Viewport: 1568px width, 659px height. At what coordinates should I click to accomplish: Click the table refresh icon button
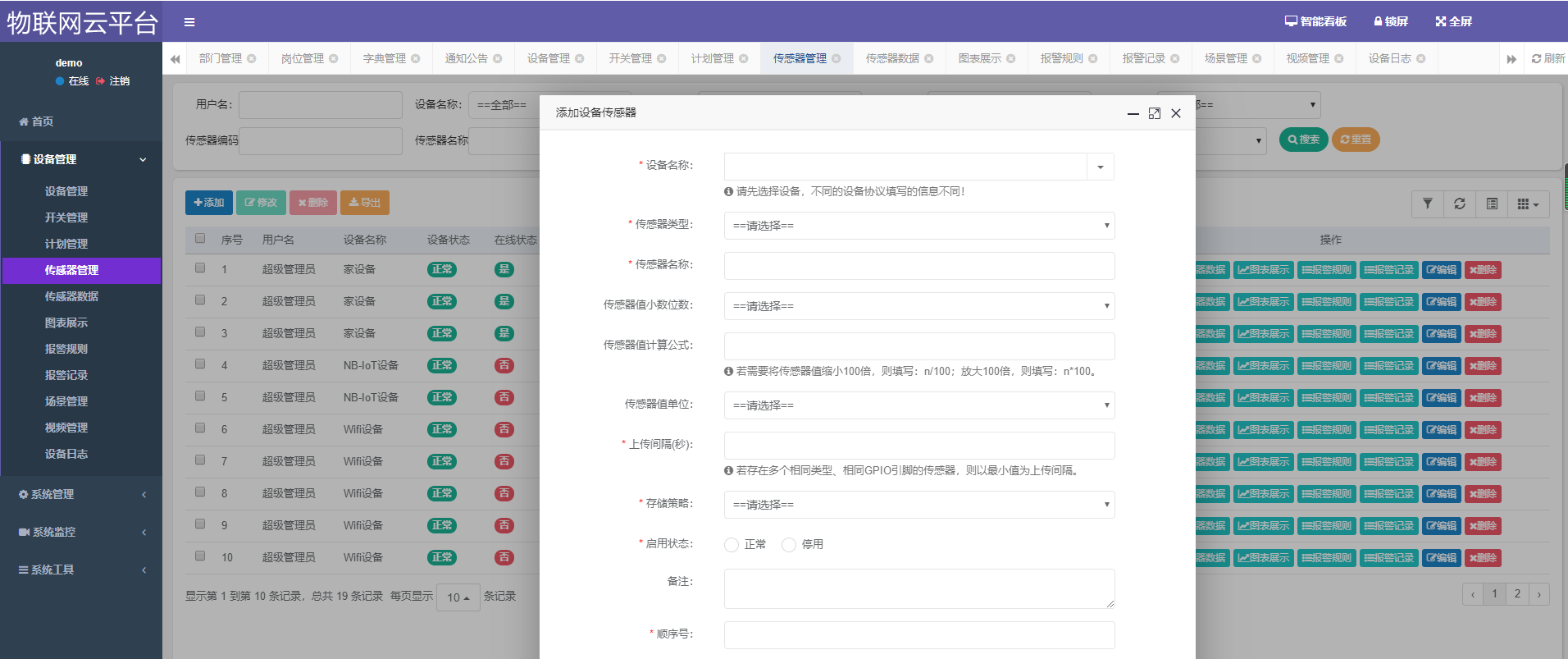click(x=1460, y=204)
